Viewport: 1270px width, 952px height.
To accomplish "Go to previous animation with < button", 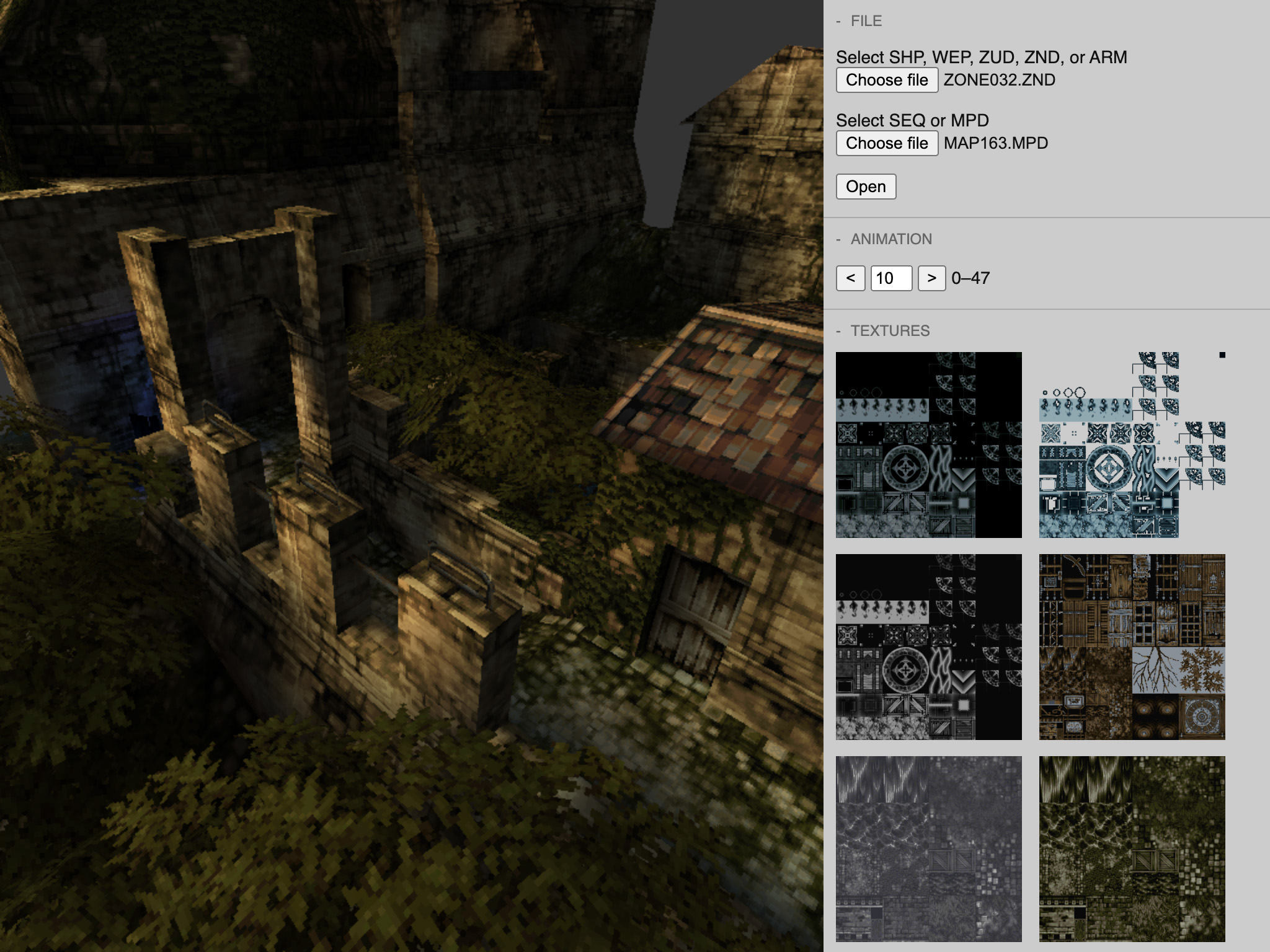I will tap(850, 278).
